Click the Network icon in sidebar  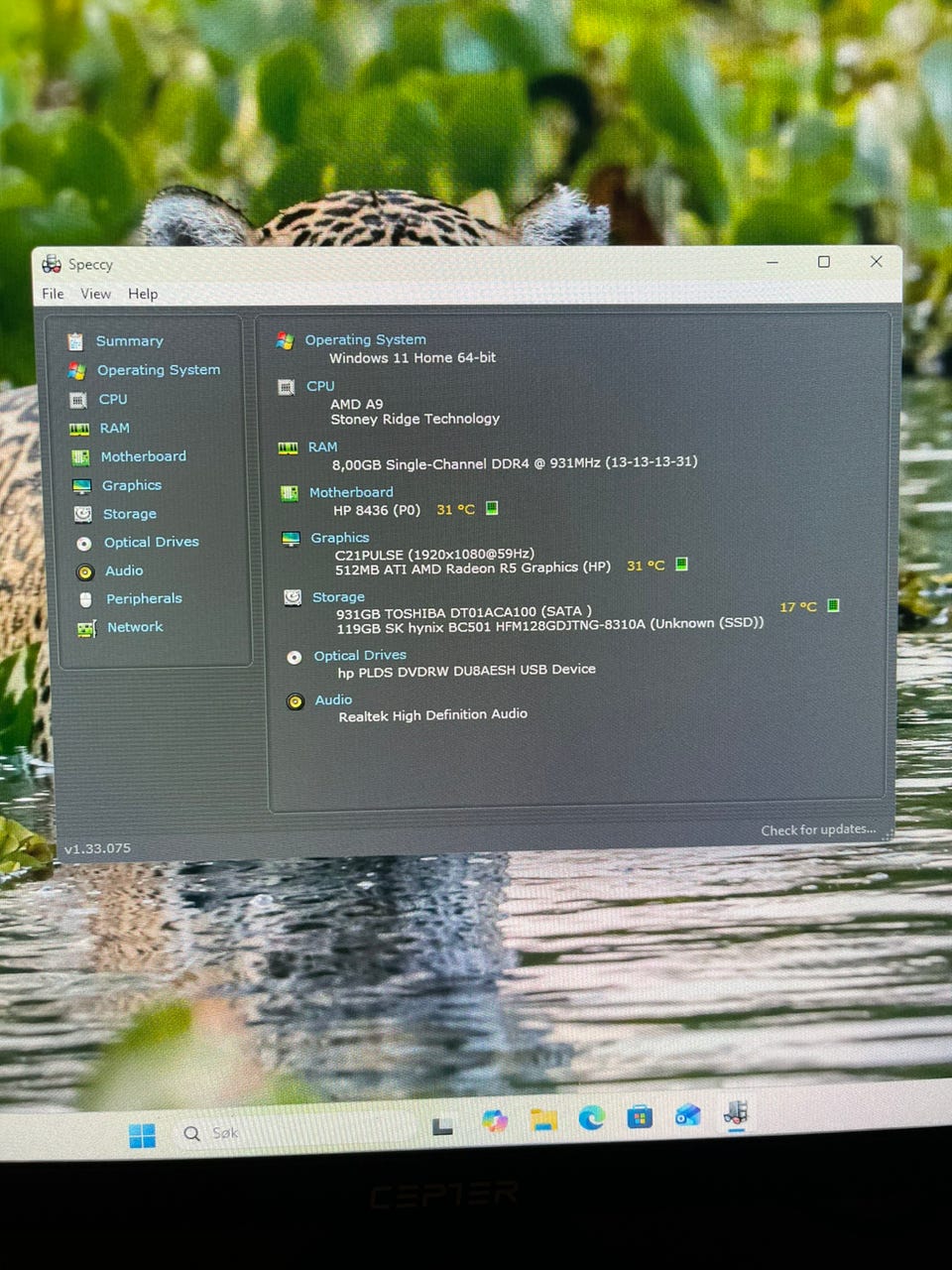(x=87, y=628)
